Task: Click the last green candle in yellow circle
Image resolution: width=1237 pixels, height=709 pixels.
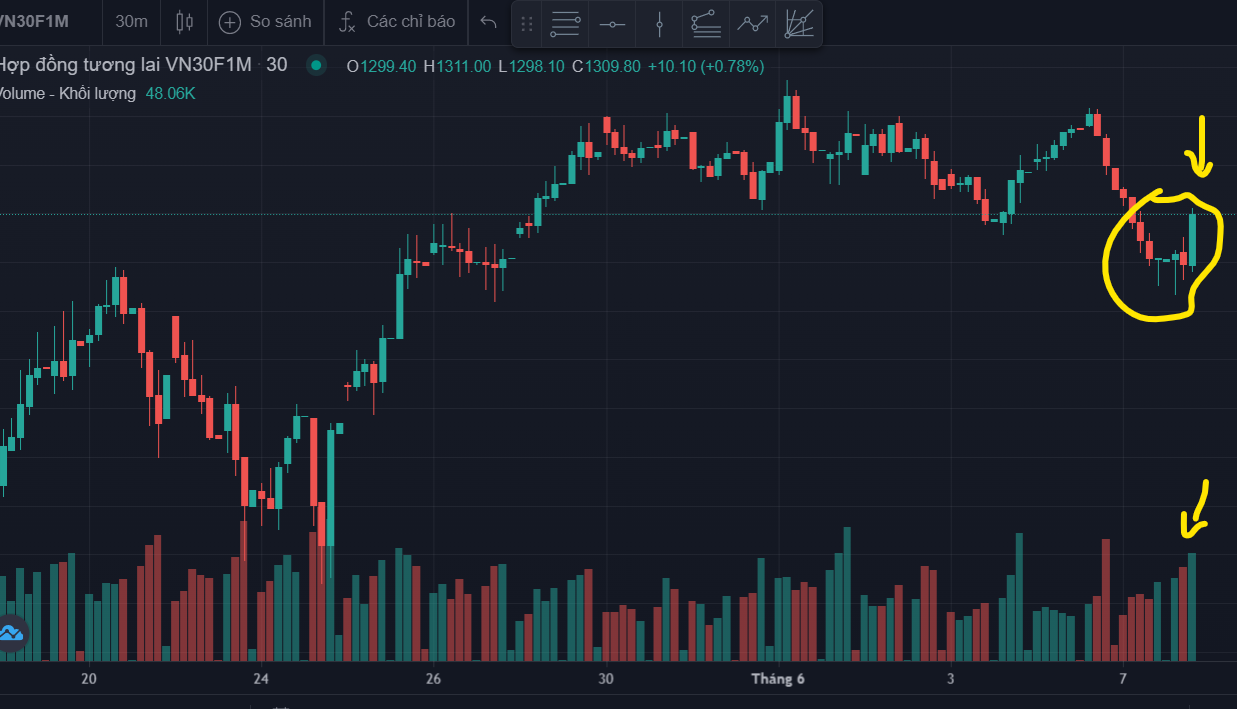Action: 1193,240
